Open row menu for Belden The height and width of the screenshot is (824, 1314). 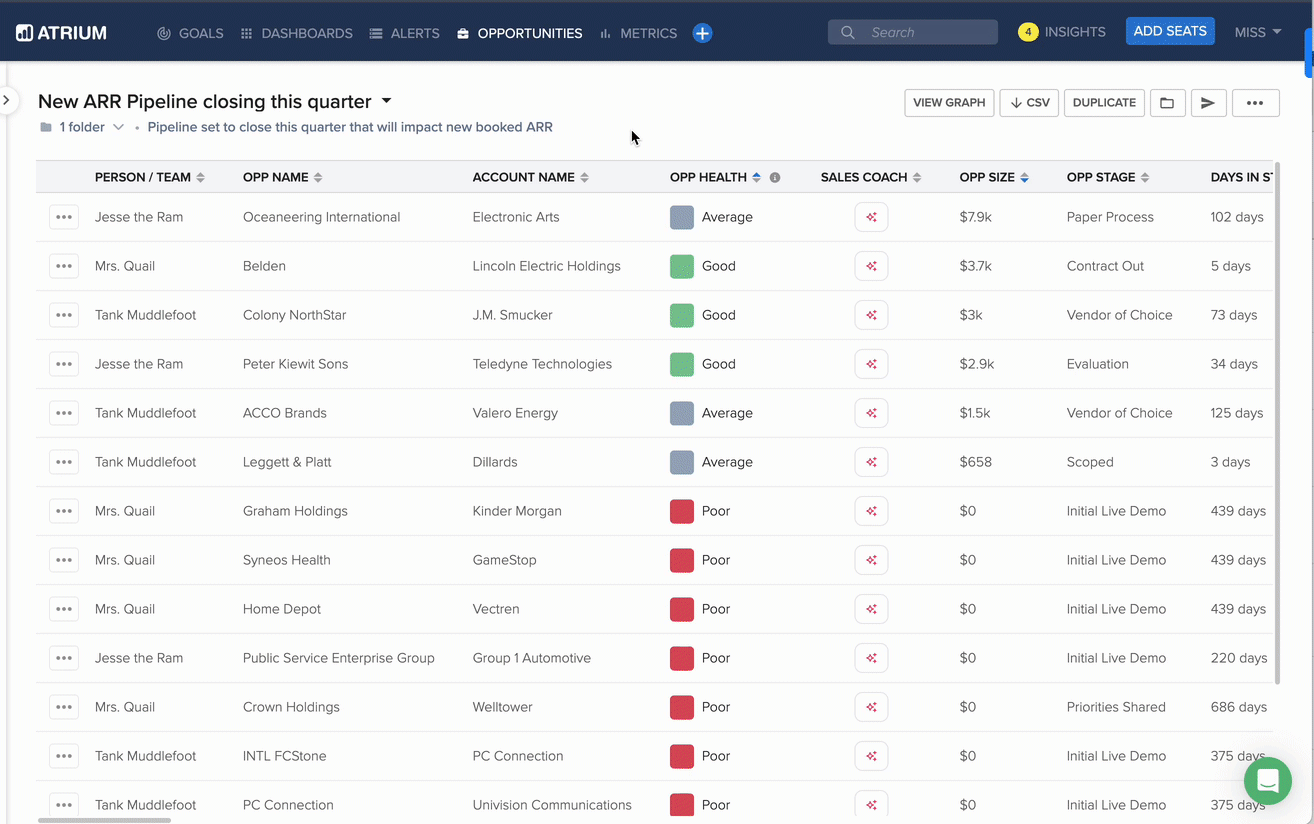coord(64,266)
